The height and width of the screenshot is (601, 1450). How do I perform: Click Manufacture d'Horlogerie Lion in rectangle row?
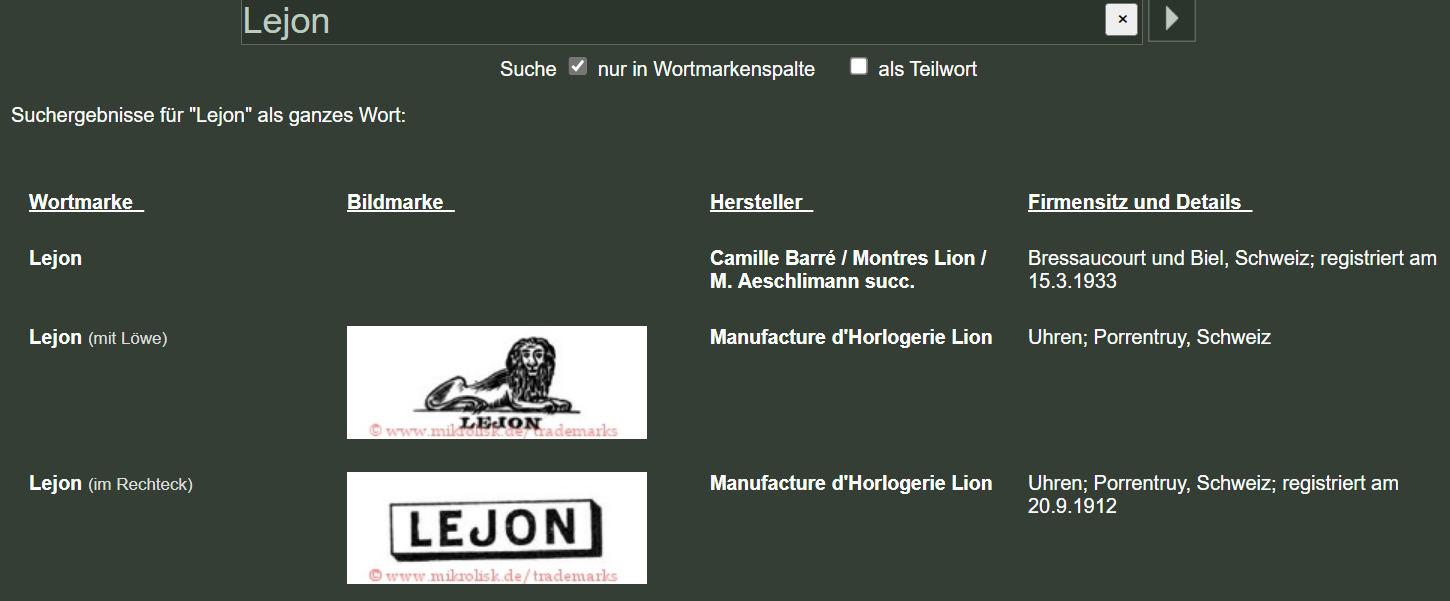click(851, 483)
